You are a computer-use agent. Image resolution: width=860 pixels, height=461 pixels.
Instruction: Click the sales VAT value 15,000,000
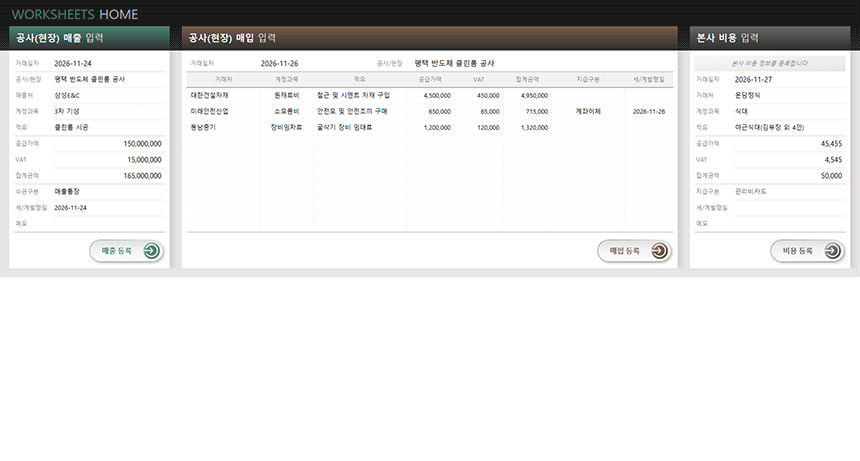(x=109, y=160)
